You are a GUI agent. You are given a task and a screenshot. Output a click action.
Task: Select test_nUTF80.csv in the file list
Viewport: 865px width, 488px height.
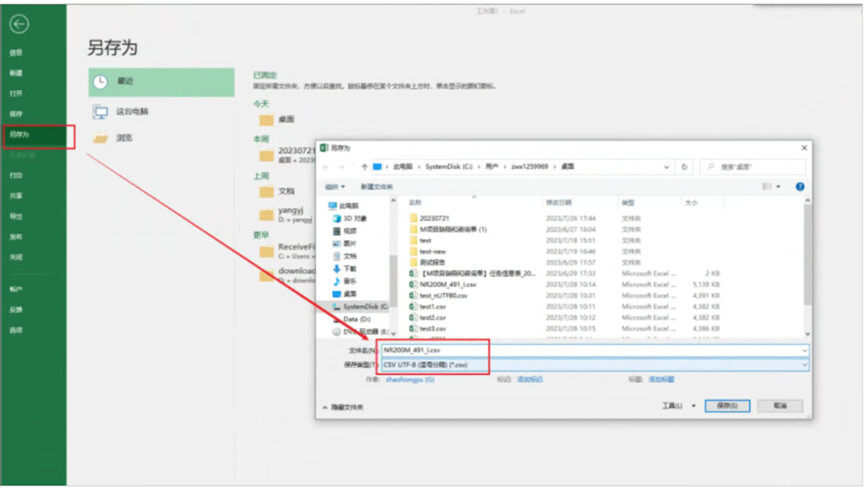coord(438,296)
